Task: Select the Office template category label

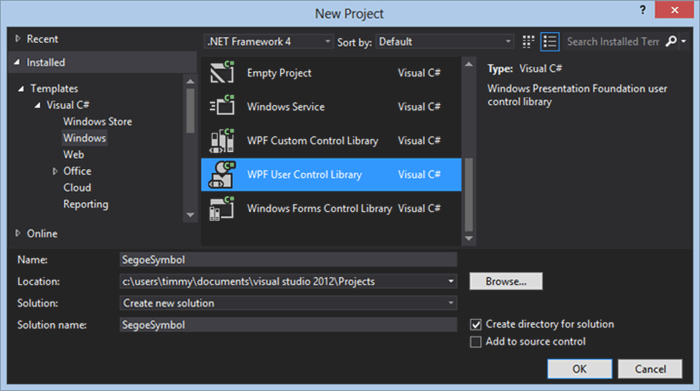Action: tap(77, 171)
